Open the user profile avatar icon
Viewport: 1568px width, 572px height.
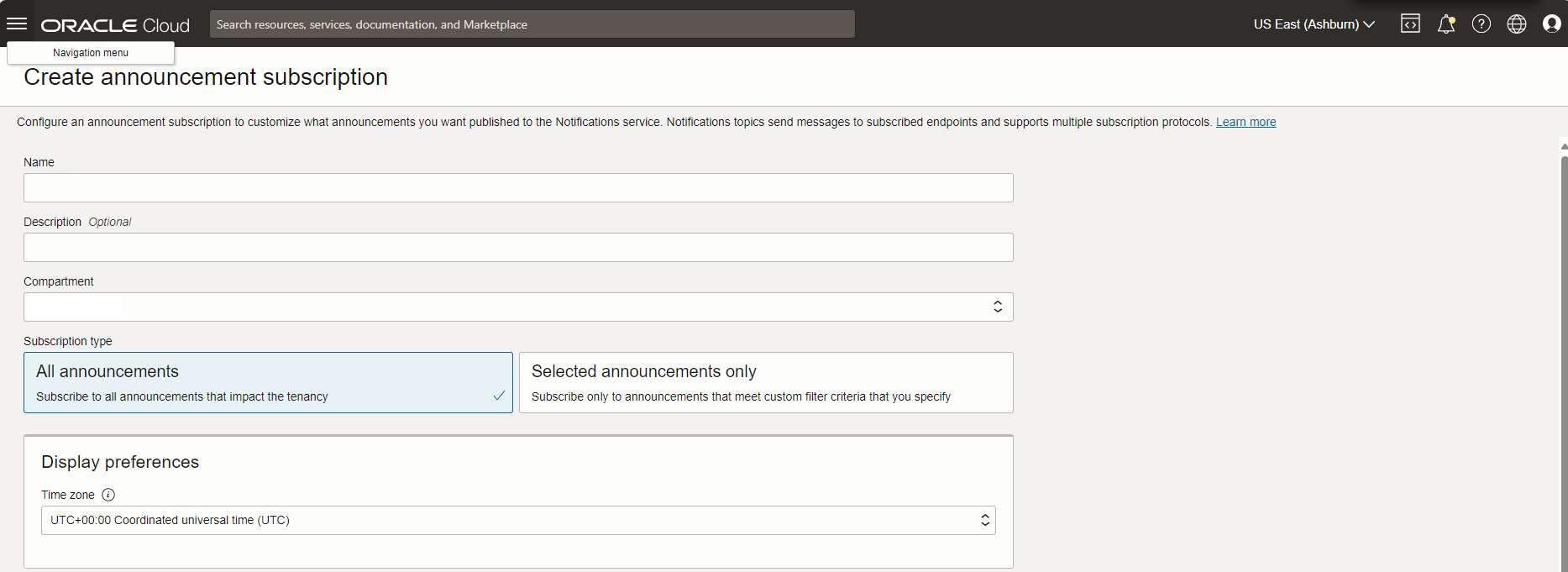click(x=1551, y=24)
